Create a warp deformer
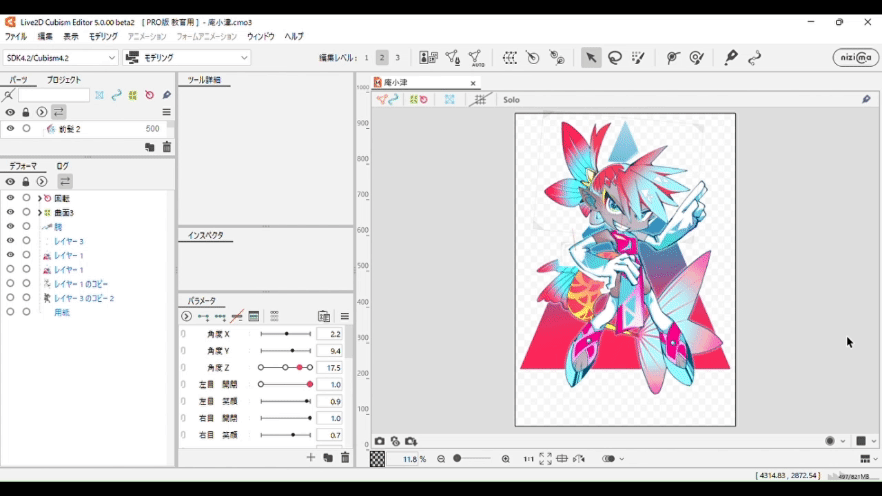882x496 pixels. tap(510, 57)
